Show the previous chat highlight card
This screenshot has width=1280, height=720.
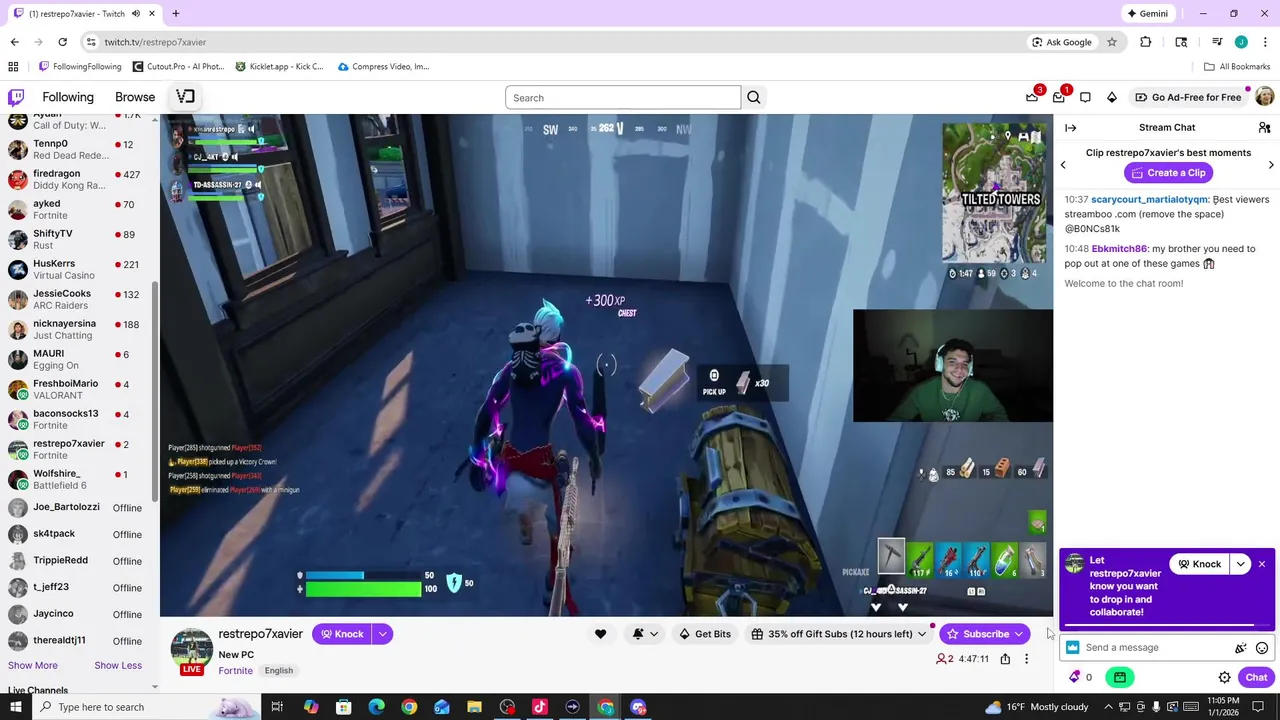pos(1063,164)
